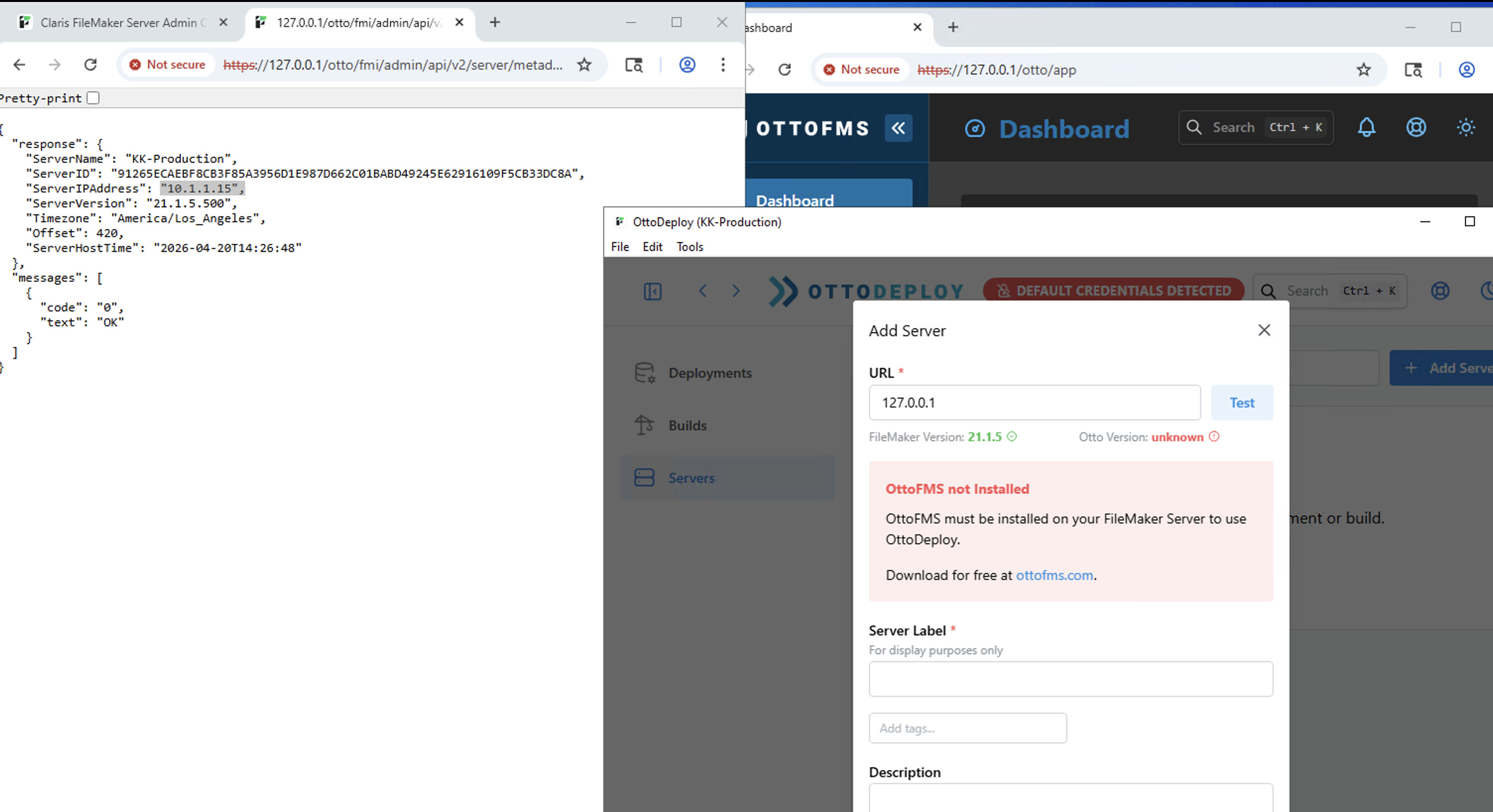This screenshot has height=812, width=1493.
Task: Toggle OttoDeploy sidebar panel icon
Action: [652, 291]
